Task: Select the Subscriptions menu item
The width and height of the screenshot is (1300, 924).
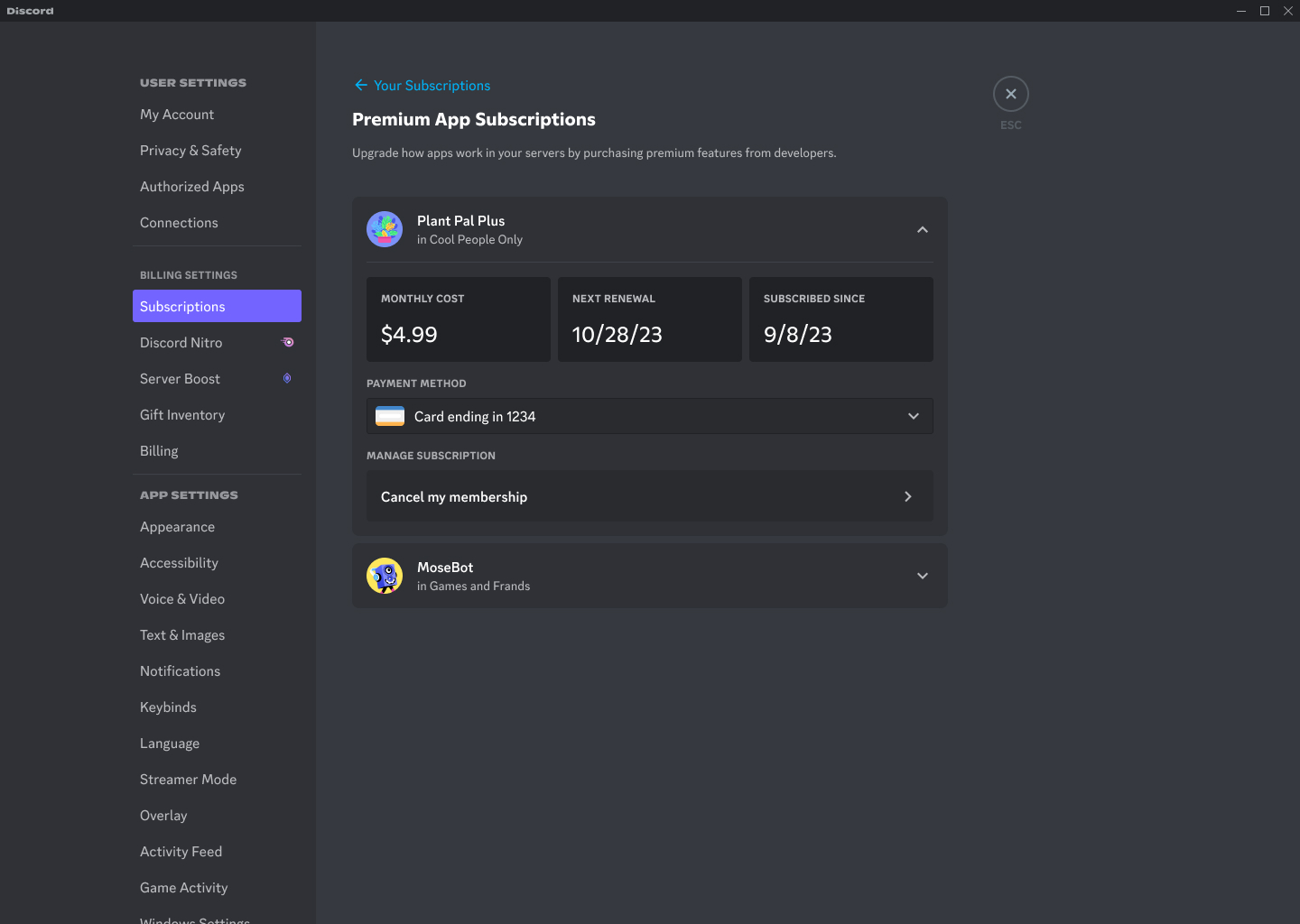Action: click(x=182, y=306)
